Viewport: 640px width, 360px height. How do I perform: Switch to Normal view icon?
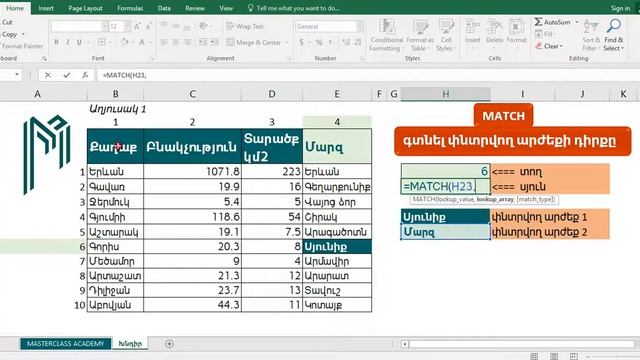pos(534,356)
